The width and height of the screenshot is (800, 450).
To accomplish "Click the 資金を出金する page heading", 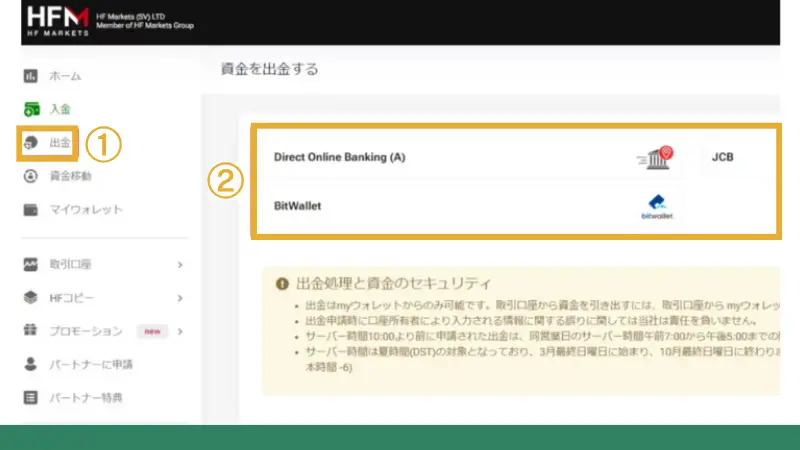I will (269, 69).
